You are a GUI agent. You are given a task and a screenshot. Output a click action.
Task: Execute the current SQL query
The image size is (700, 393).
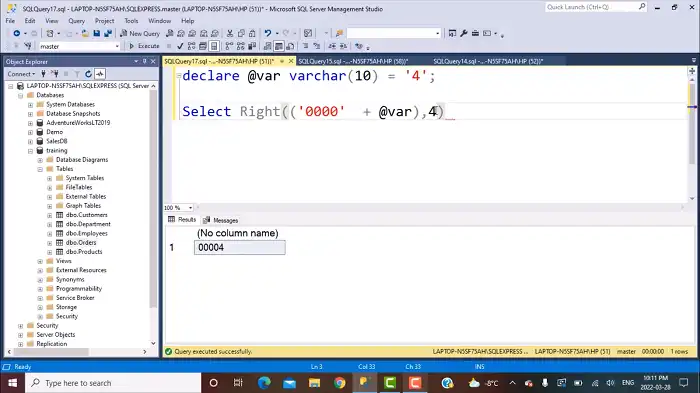point(144,46)
